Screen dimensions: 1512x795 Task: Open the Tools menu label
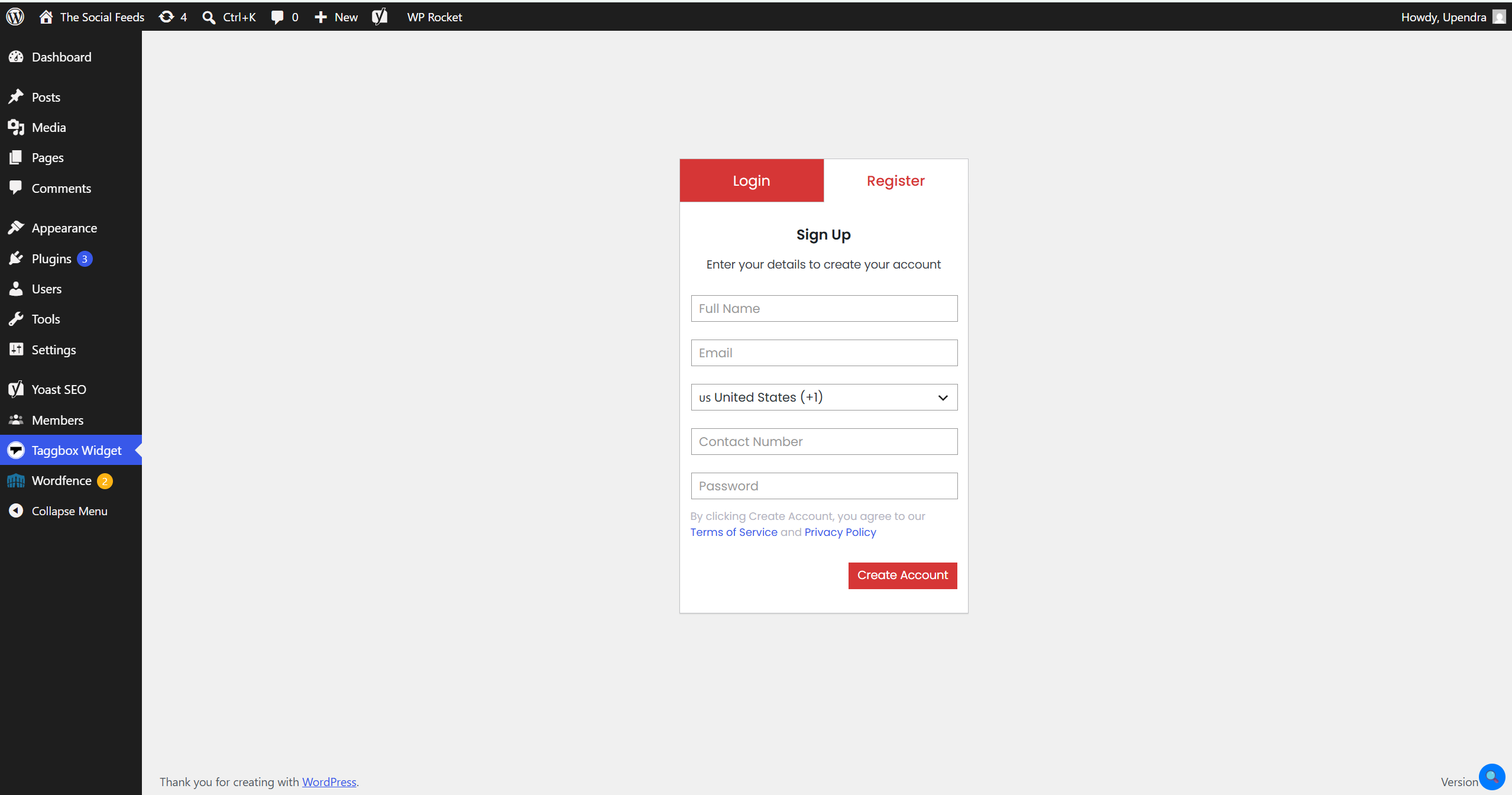tap(46, 319)
